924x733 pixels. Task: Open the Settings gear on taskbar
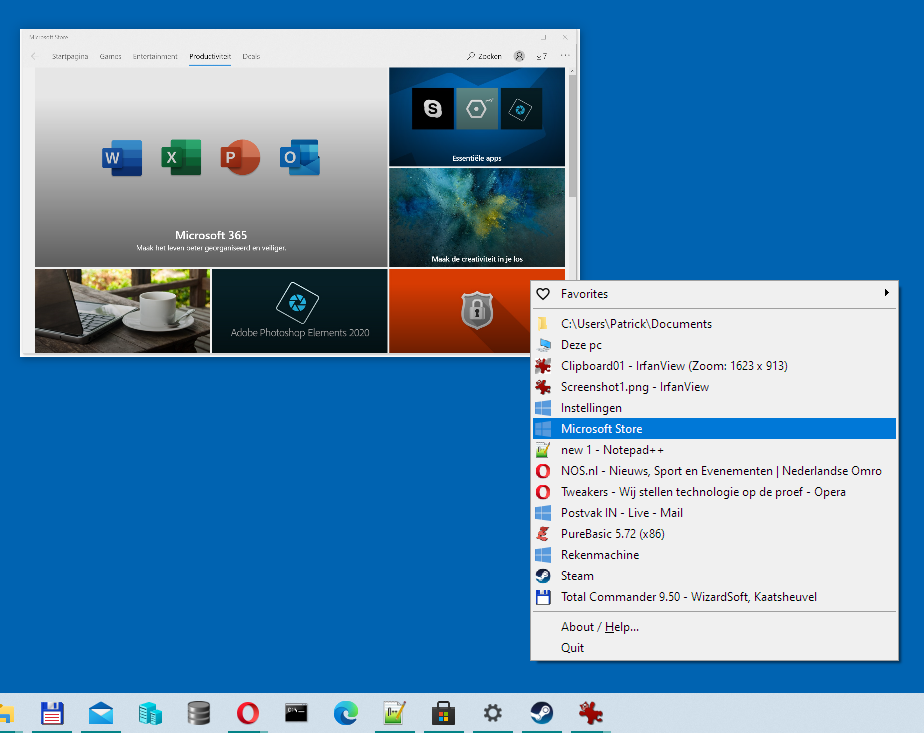pyautogui.click(x=492, y=713)
